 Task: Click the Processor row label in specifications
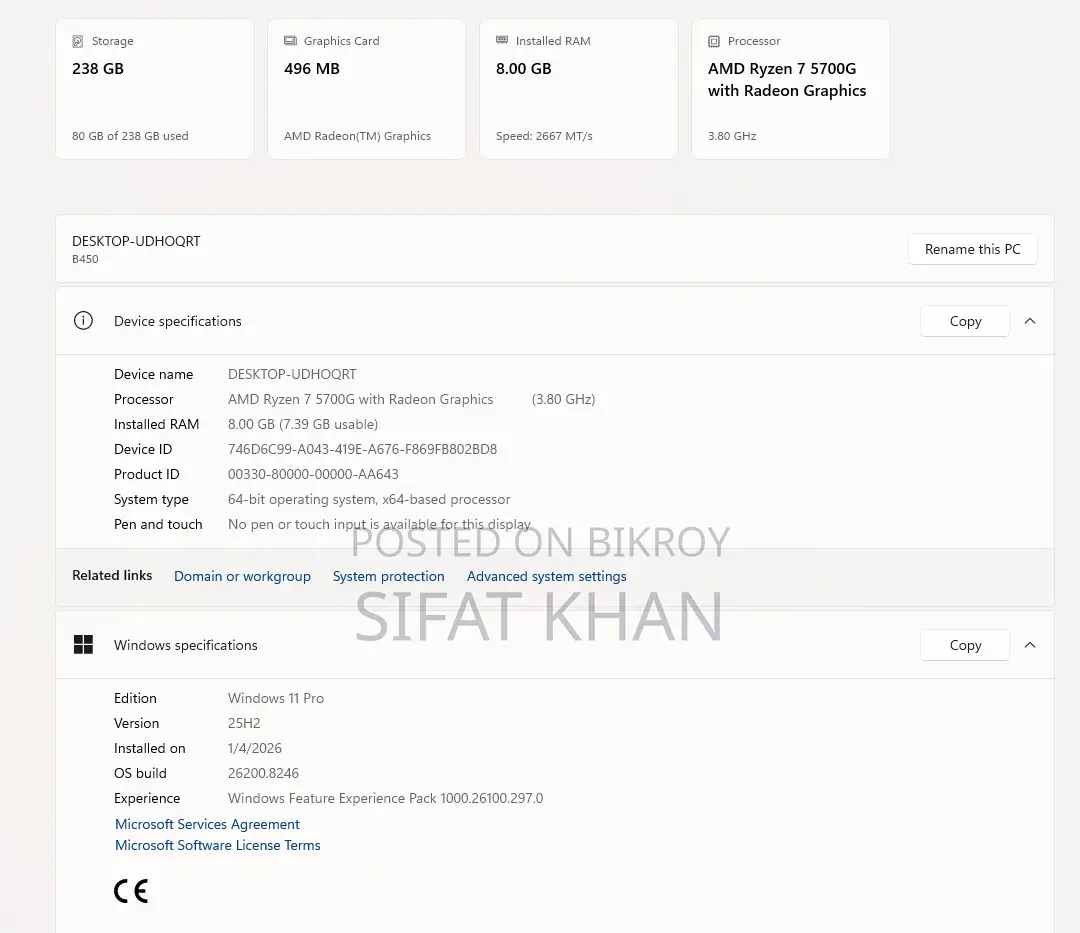144,399
